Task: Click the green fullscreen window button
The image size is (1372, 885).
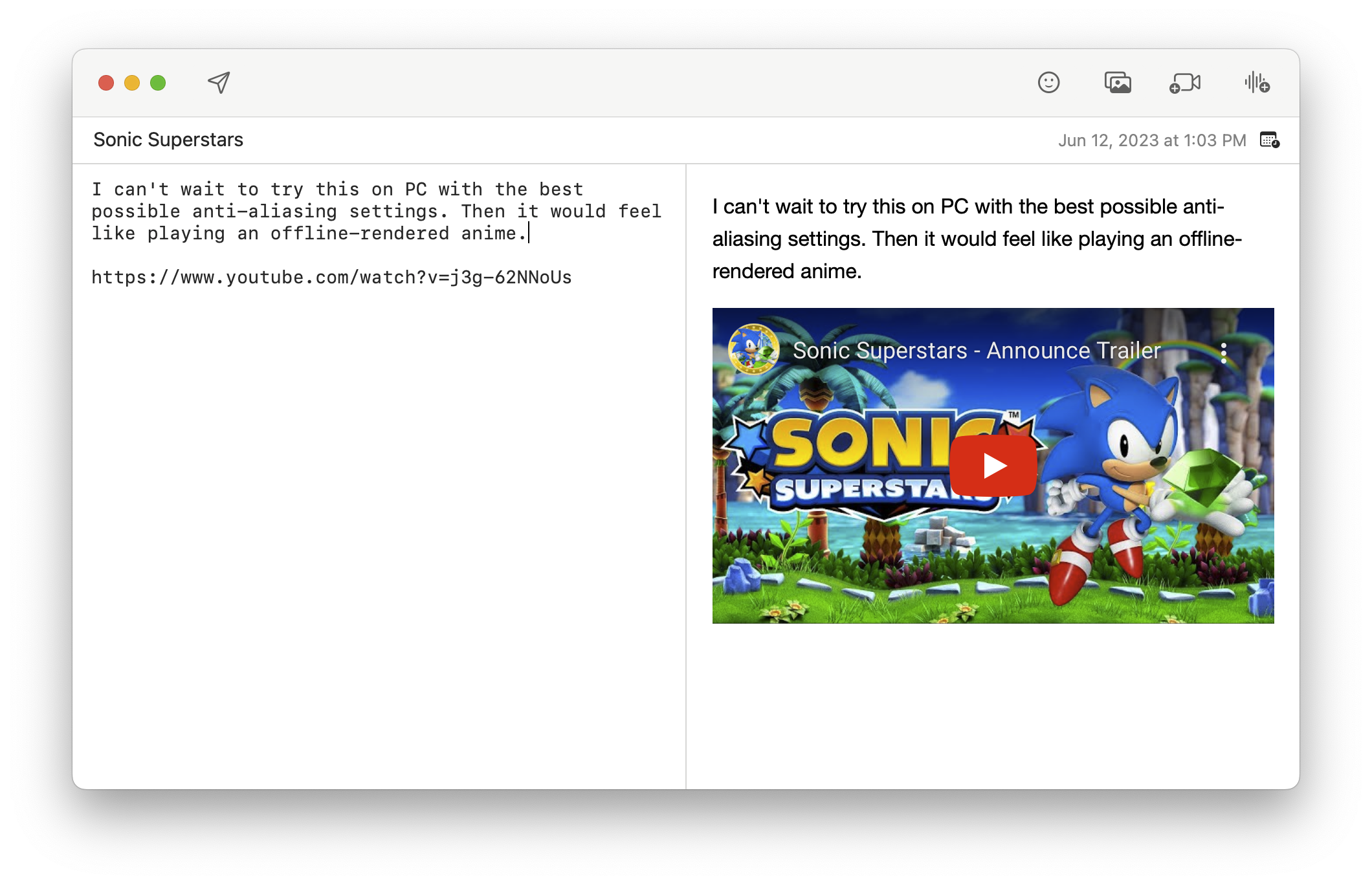Action: tap(158, 83)
